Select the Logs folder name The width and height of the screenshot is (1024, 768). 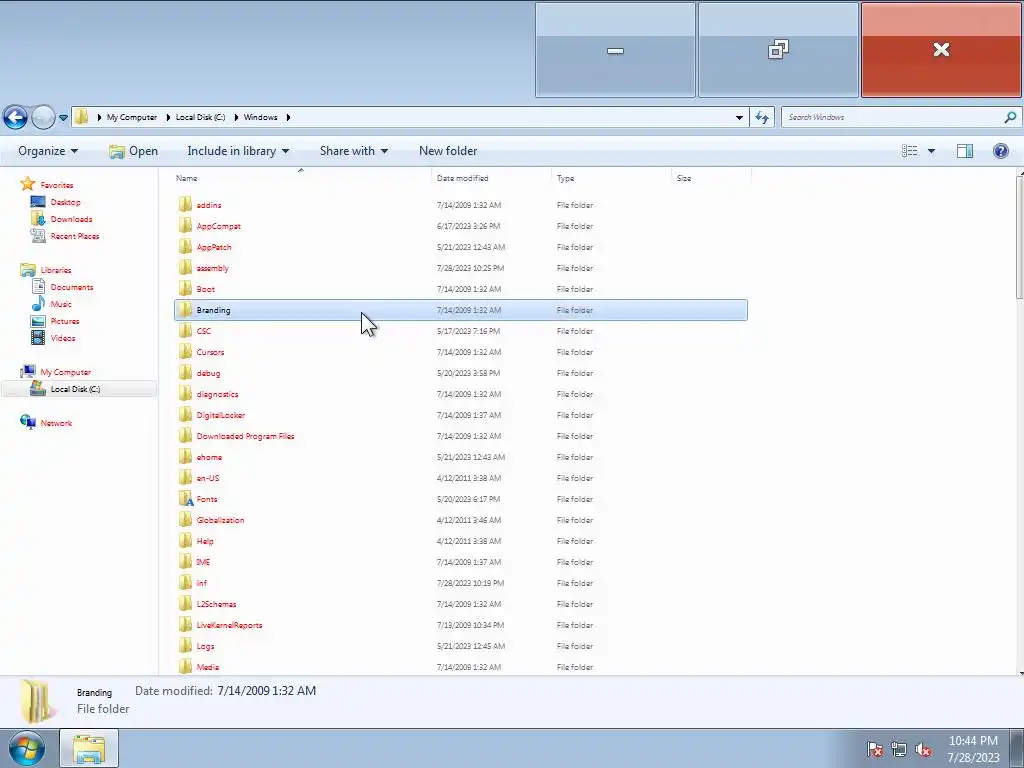pyautogui.click(x=205, y=646)
